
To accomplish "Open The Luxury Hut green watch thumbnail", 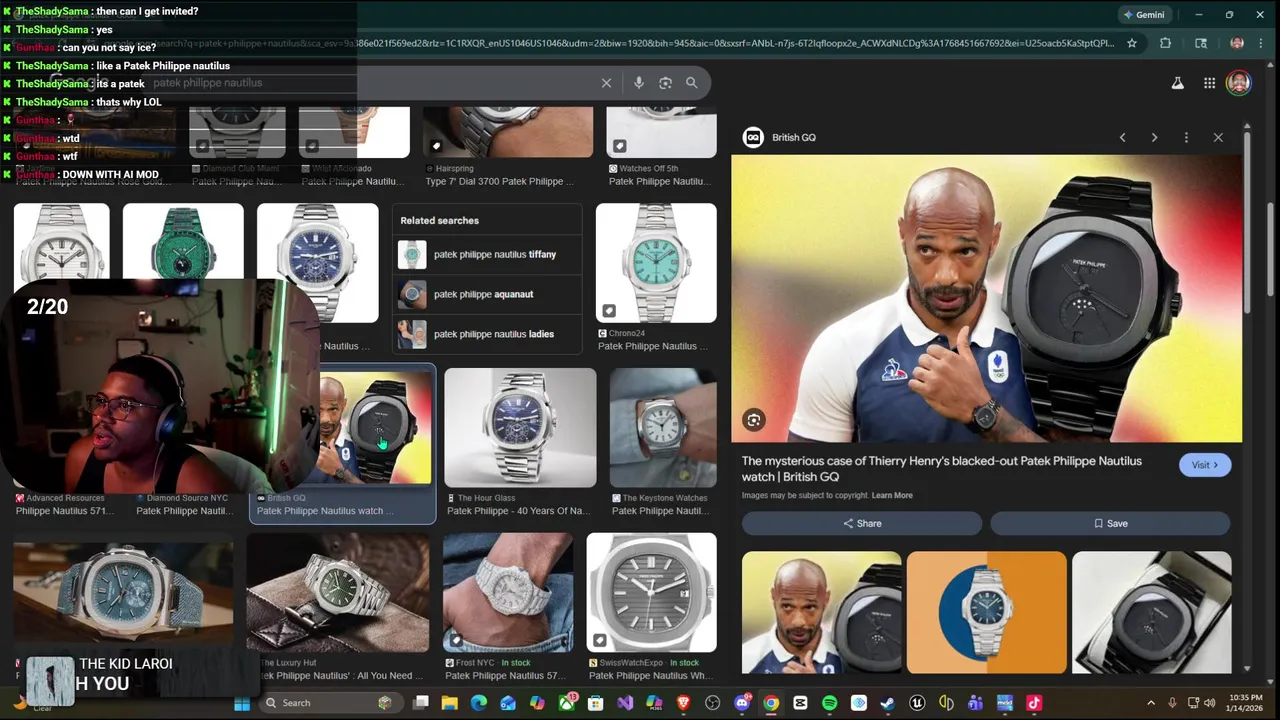I will point(338,592).
